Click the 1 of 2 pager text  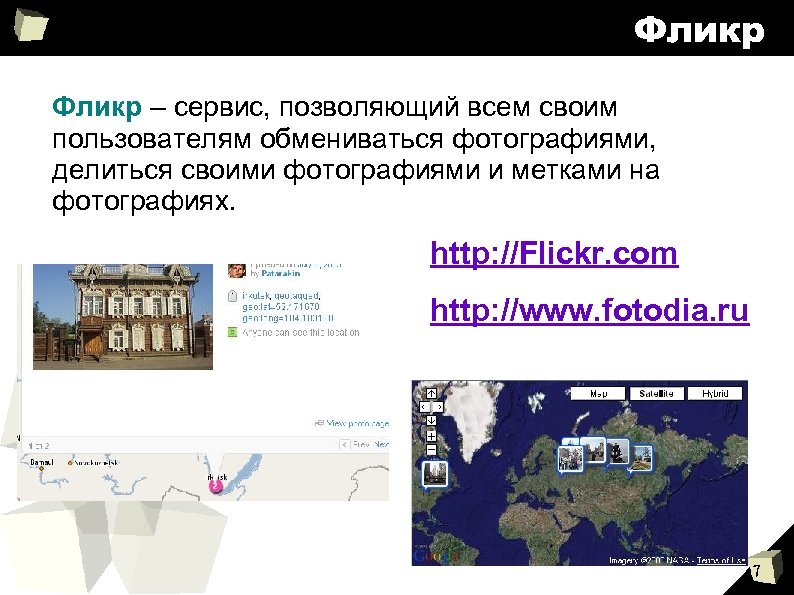pos(38,446)
